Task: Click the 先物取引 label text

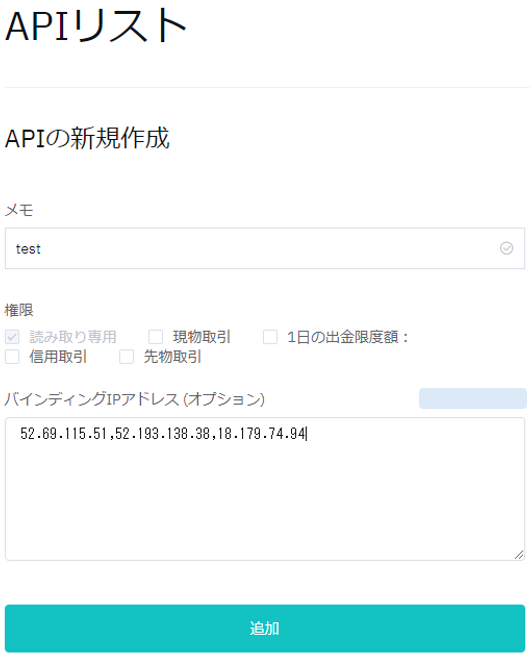Action: point(173,357)
